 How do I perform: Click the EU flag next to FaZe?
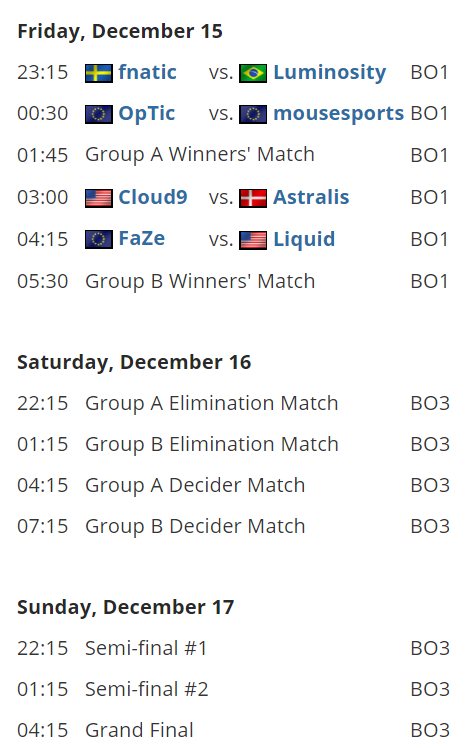coord(99,239)
